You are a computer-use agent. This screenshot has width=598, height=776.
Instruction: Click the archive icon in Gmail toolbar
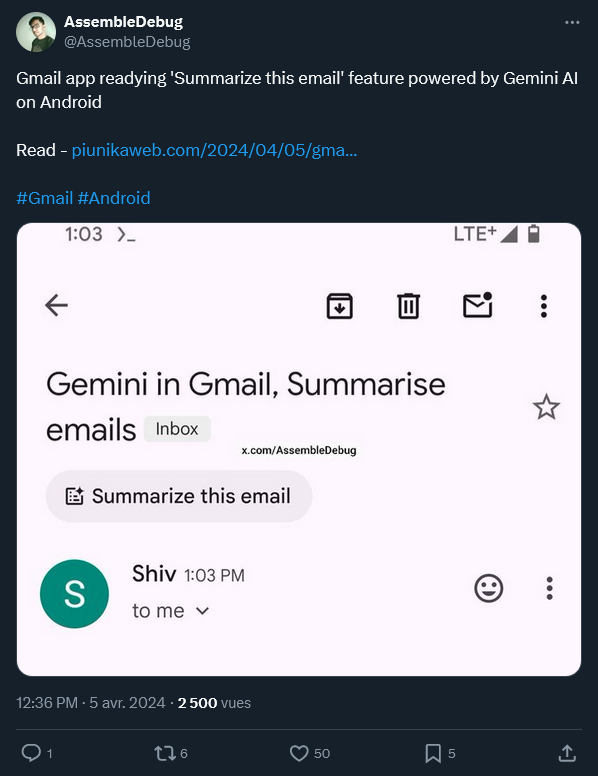click(x=340, y=306)
